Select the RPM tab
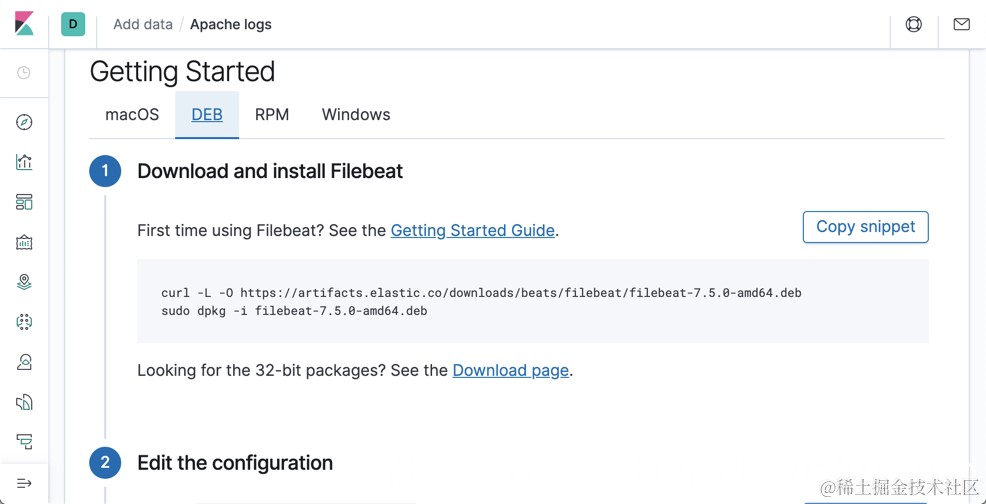This screenshot has height=504, width=986. (x=272, y=115)
